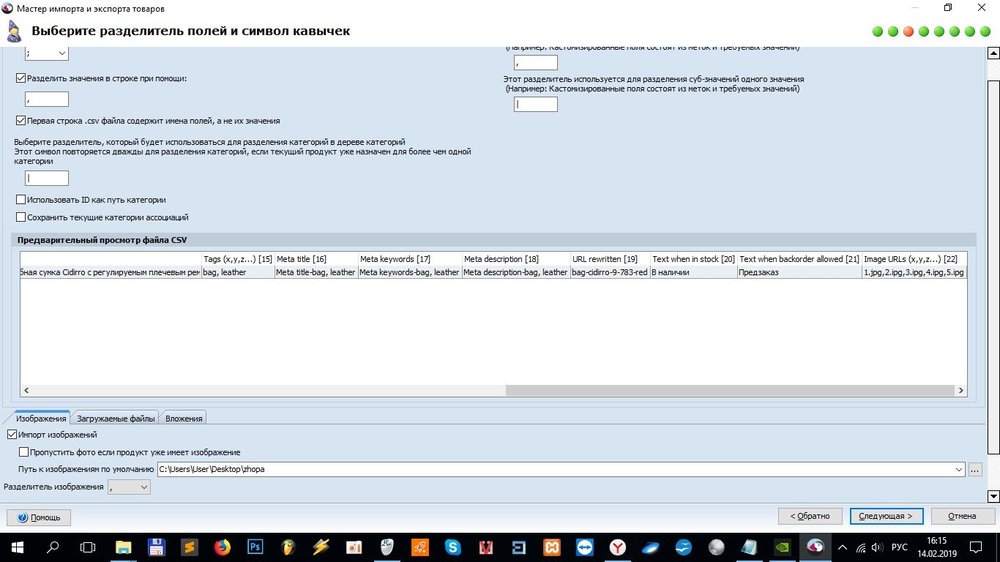
Task: Open XAMPP orange icon on taskbar
Action: [x=552, y=547]
